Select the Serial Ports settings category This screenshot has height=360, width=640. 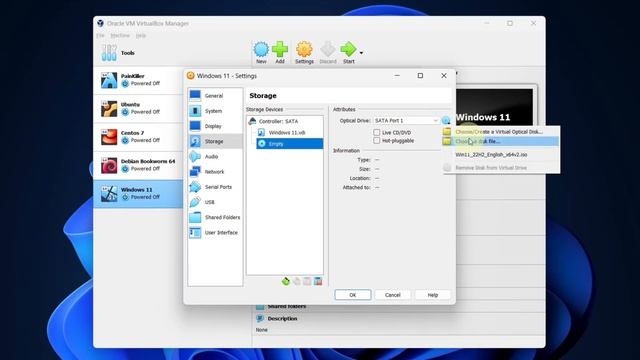pos(215,187)
